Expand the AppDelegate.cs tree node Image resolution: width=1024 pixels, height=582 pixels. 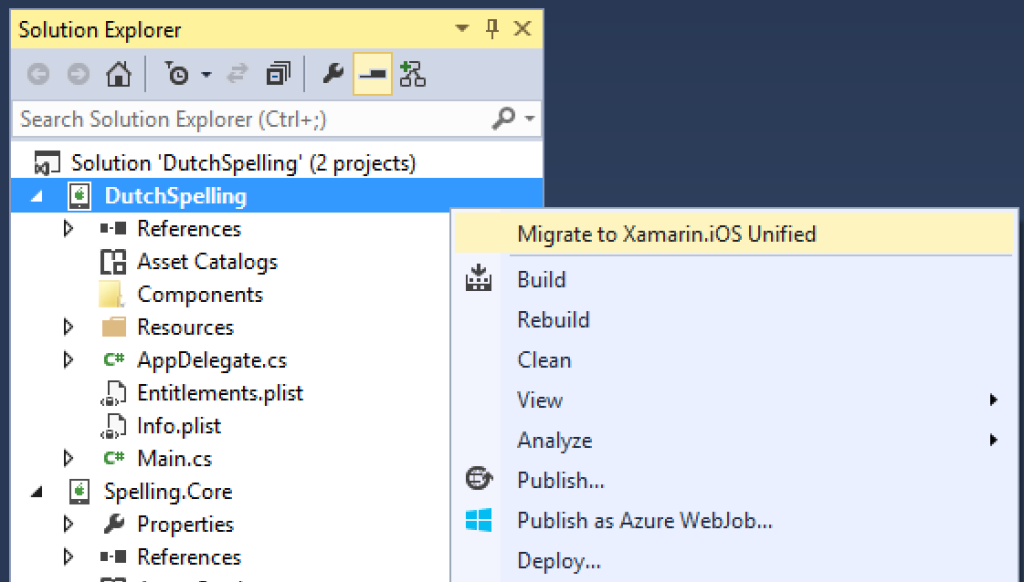pyautogui.click(x=68, y=360)
